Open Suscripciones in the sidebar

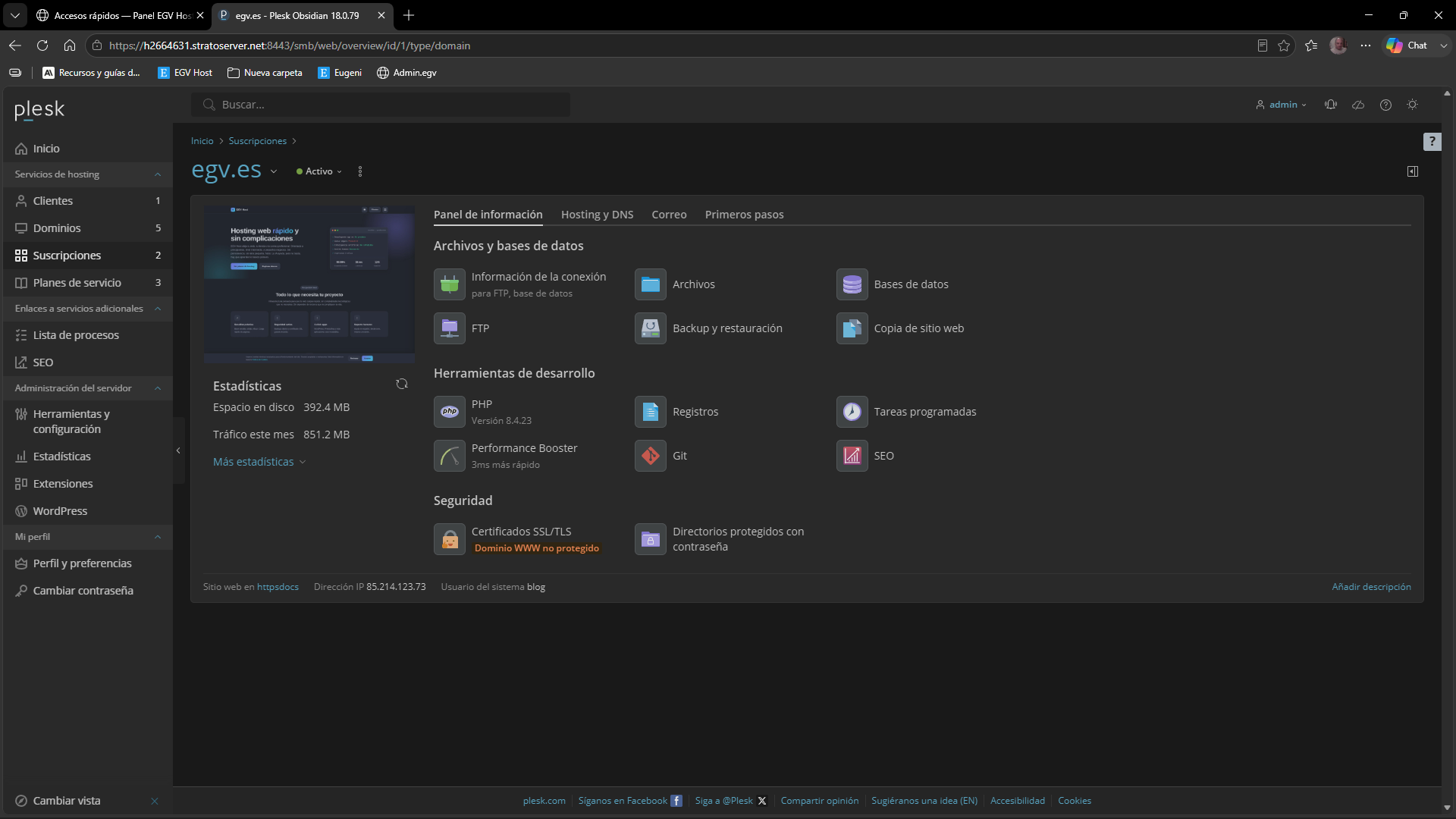tap(88, 256)
